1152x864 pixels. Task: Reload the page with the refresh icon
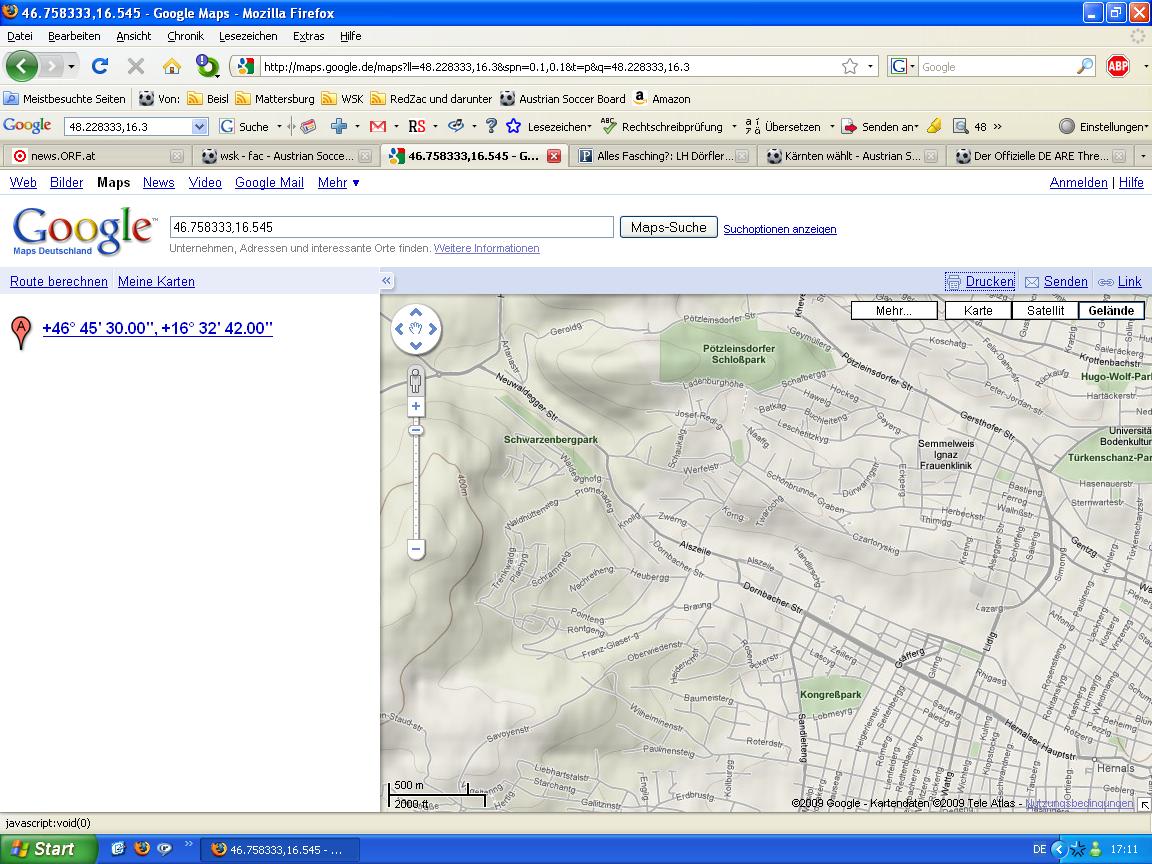(x=100, y=66)
